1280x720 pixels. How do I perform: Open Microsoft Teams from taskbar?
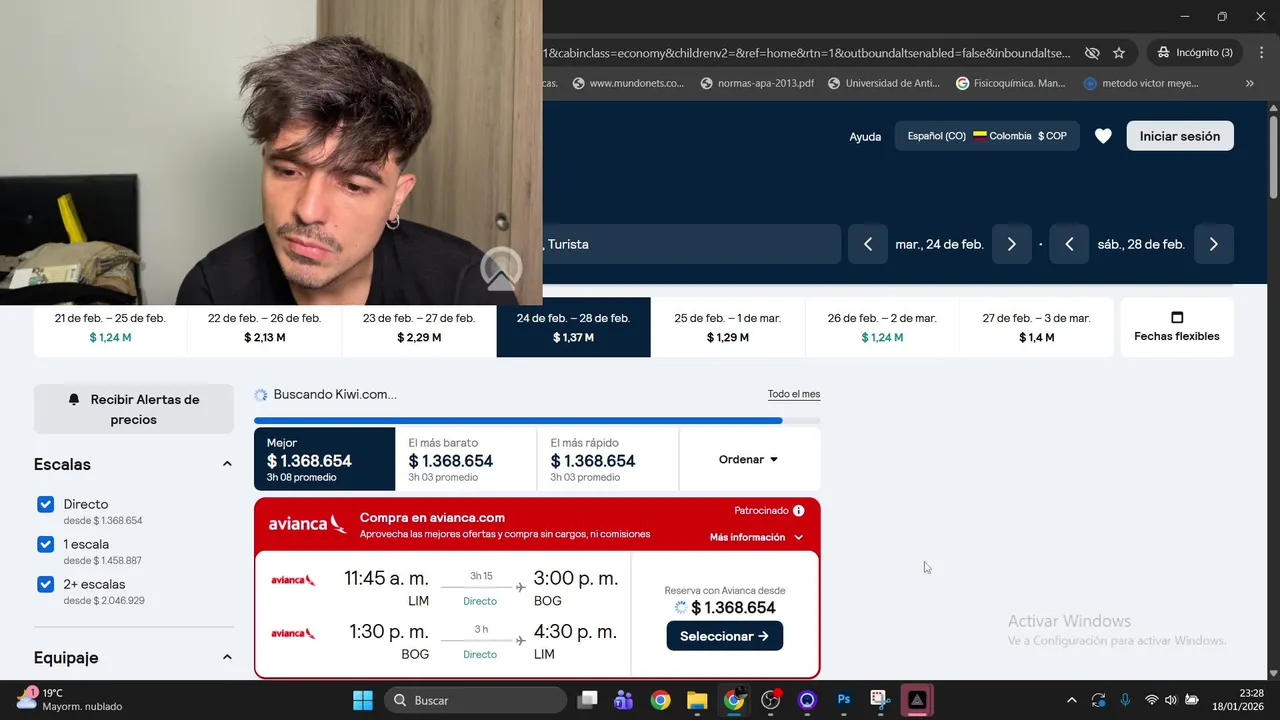[624, 700]
